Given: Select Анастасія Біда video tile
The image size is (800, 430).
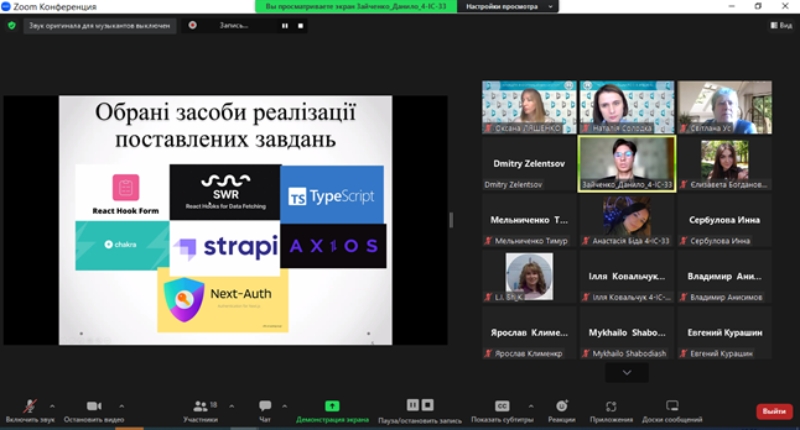Looking at the screenshot, I should pos(627,220).
